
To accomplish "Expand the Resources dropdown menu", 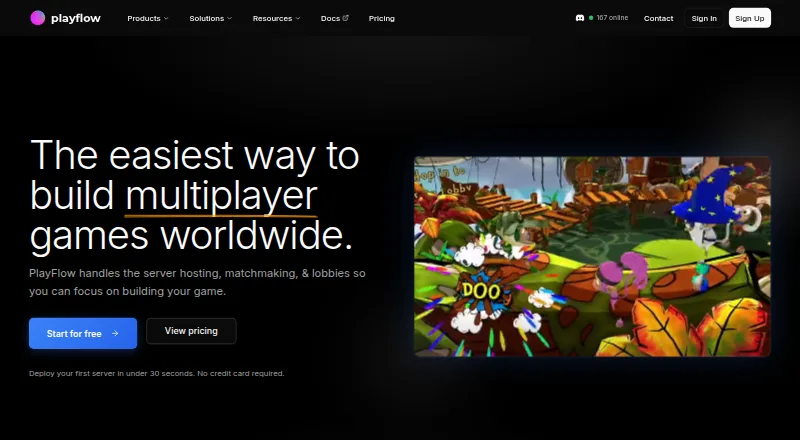I will pos(277,18).
